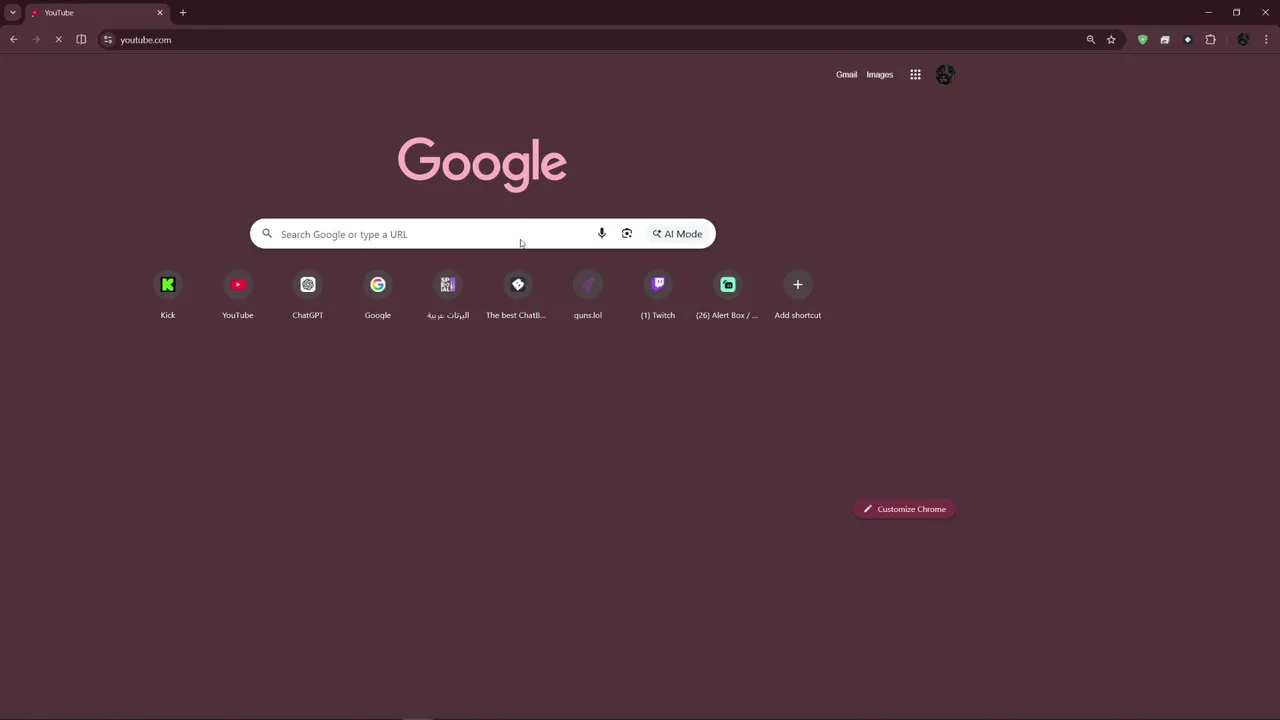Screen dimensions: 1280x720
Task: Open the dark square extension icon
Action: tap(1188, 40)
